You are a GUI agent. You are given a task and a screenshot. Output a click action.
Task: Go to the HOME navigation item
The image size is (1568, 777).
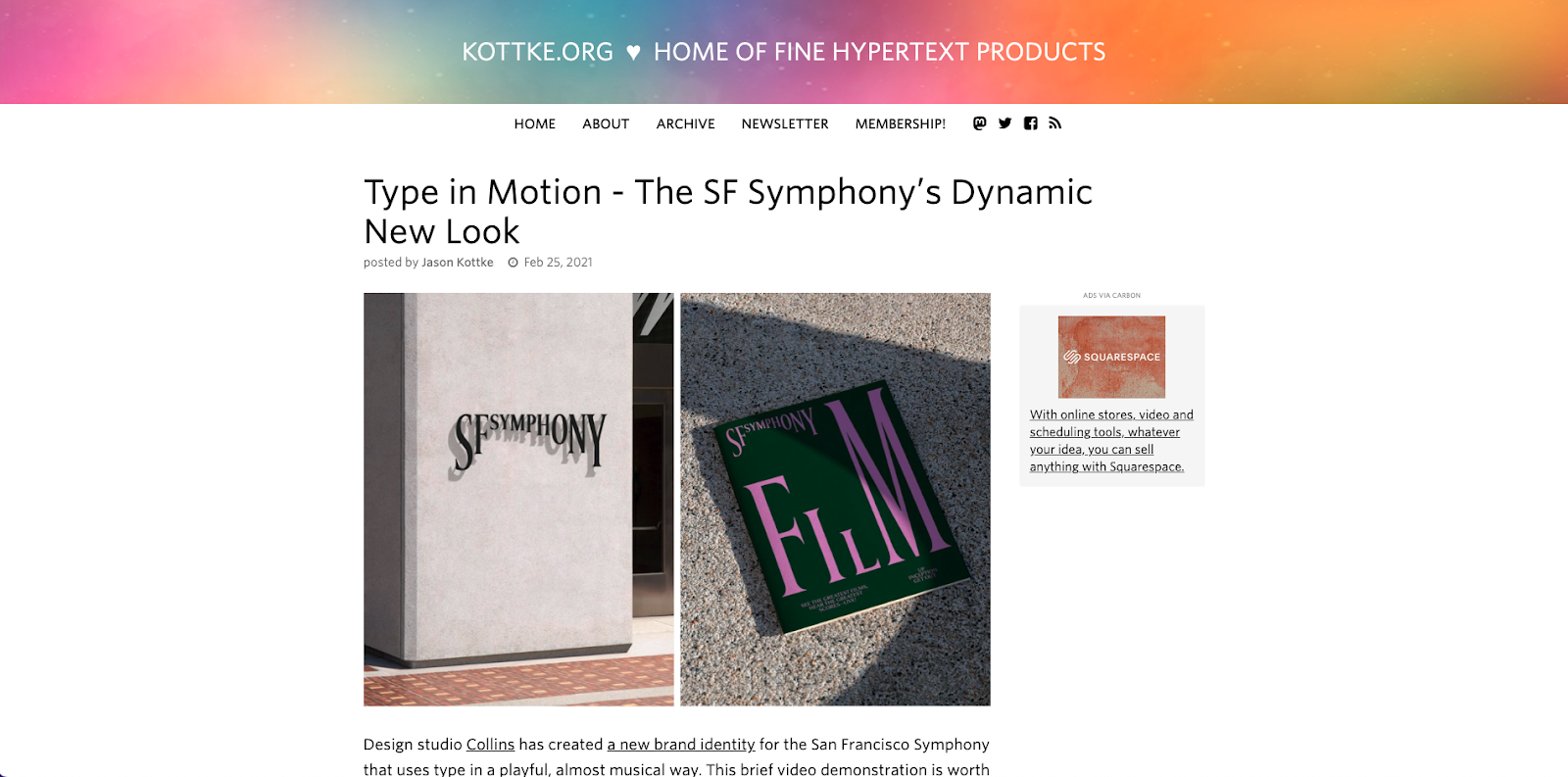tap(535, 123)
